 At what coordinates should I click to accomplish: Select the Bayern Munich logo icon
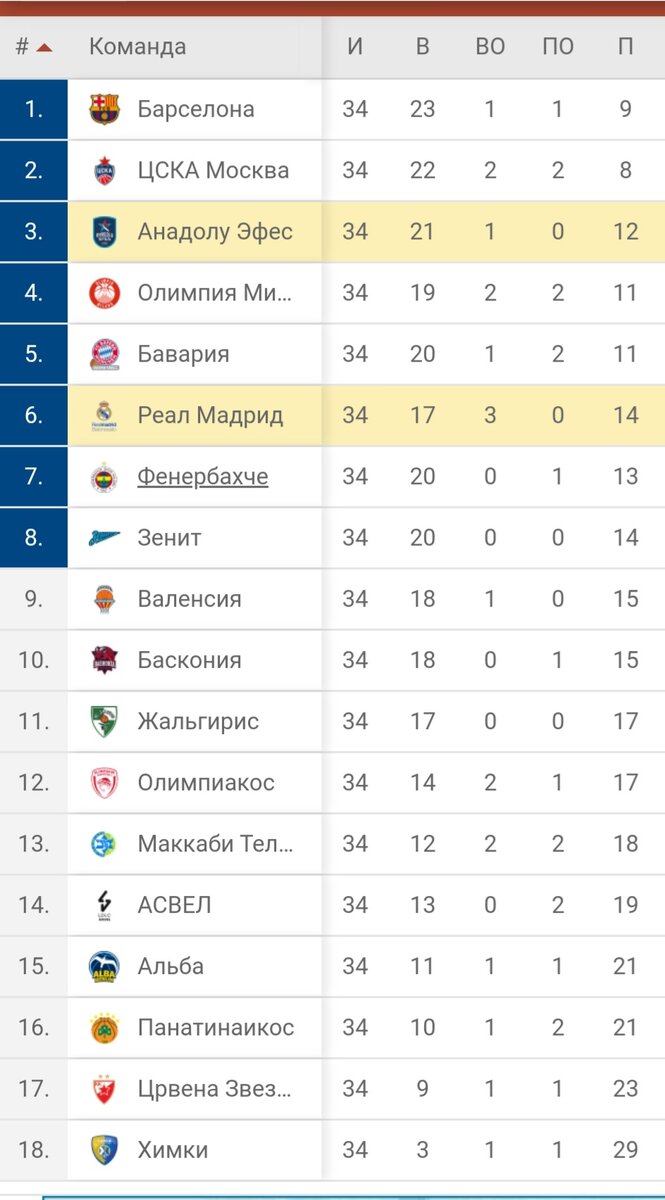104,353
